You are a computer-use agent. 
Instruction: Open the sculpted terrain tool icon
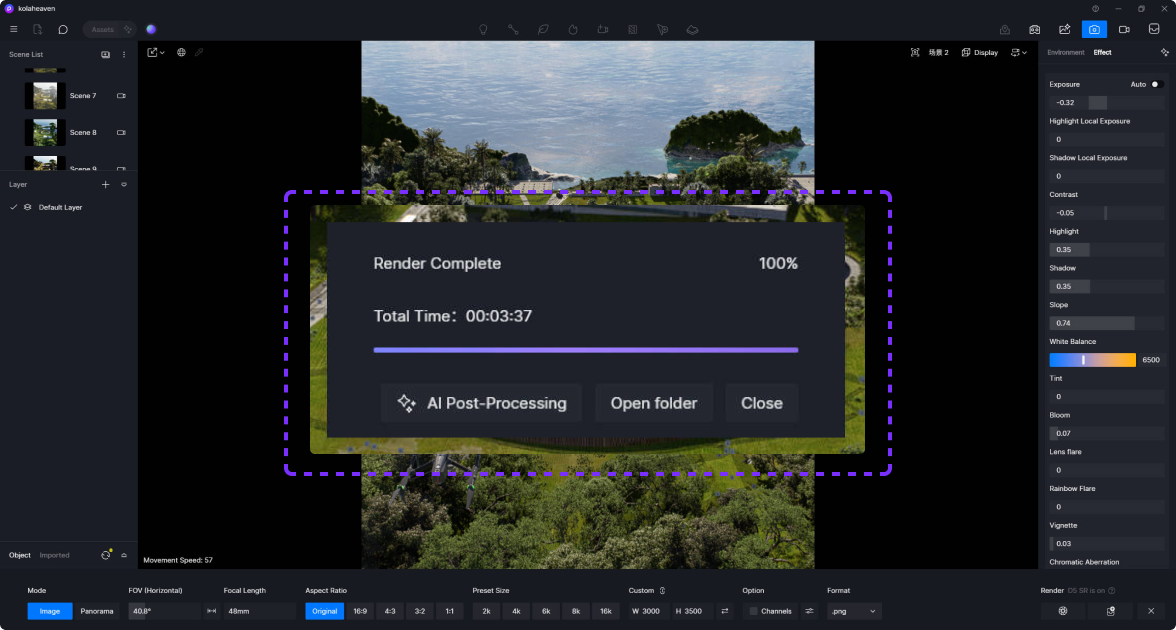(692, 29)
